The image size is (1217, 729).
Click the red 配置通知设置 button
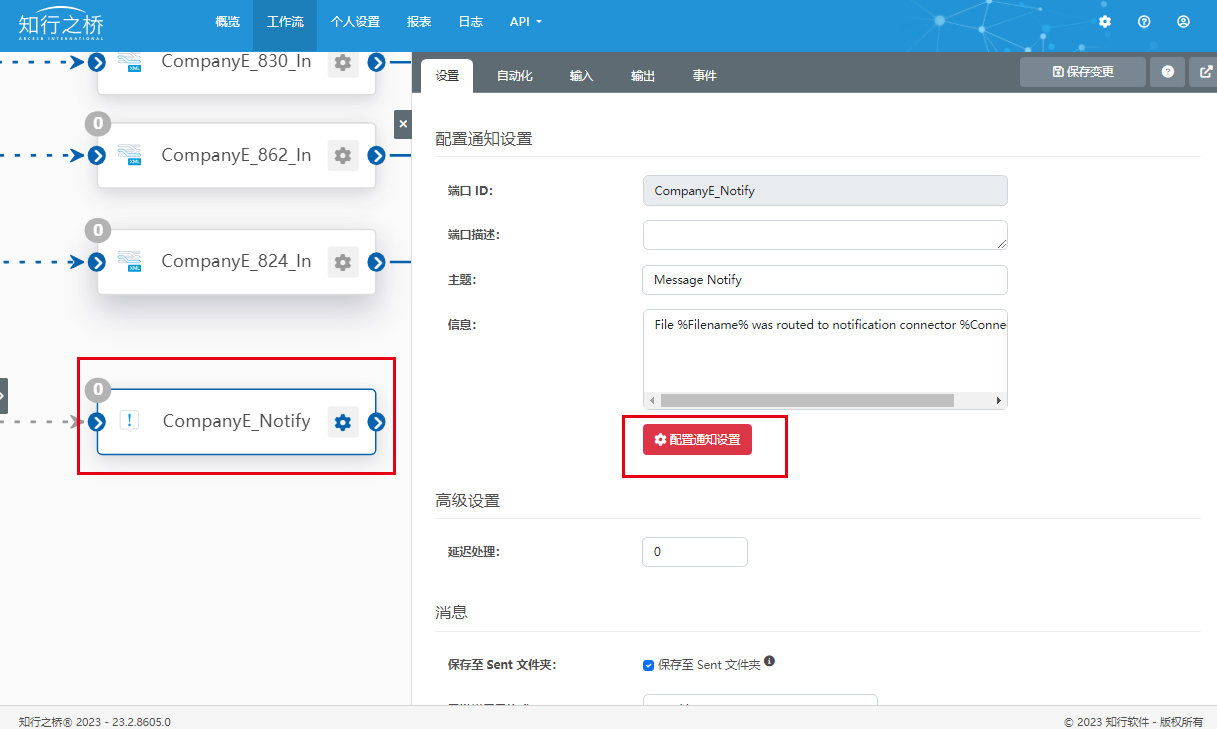[697, 440]
